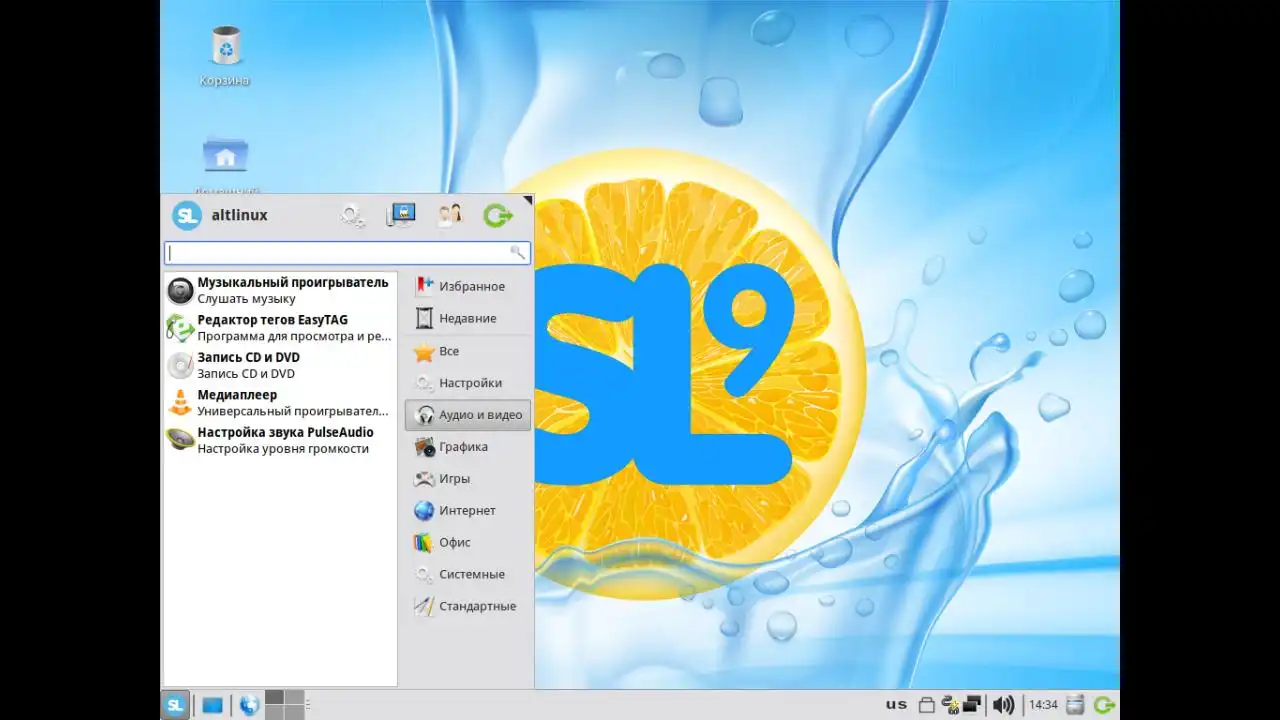Click the magnifier icon in the search field
Image resolution: width=1280 pixels, height=720 pixels.
point(517,253)
